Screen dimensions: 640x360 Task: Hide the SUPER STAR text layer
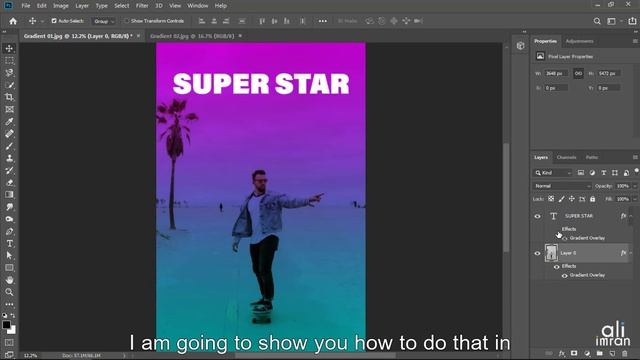click(537, 216)
